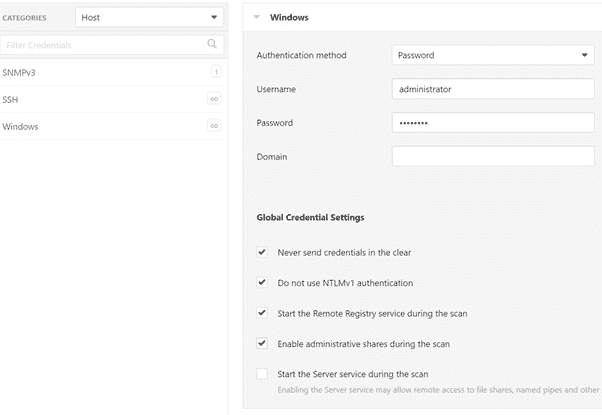Select the SSH credential type

pos(114,99)
